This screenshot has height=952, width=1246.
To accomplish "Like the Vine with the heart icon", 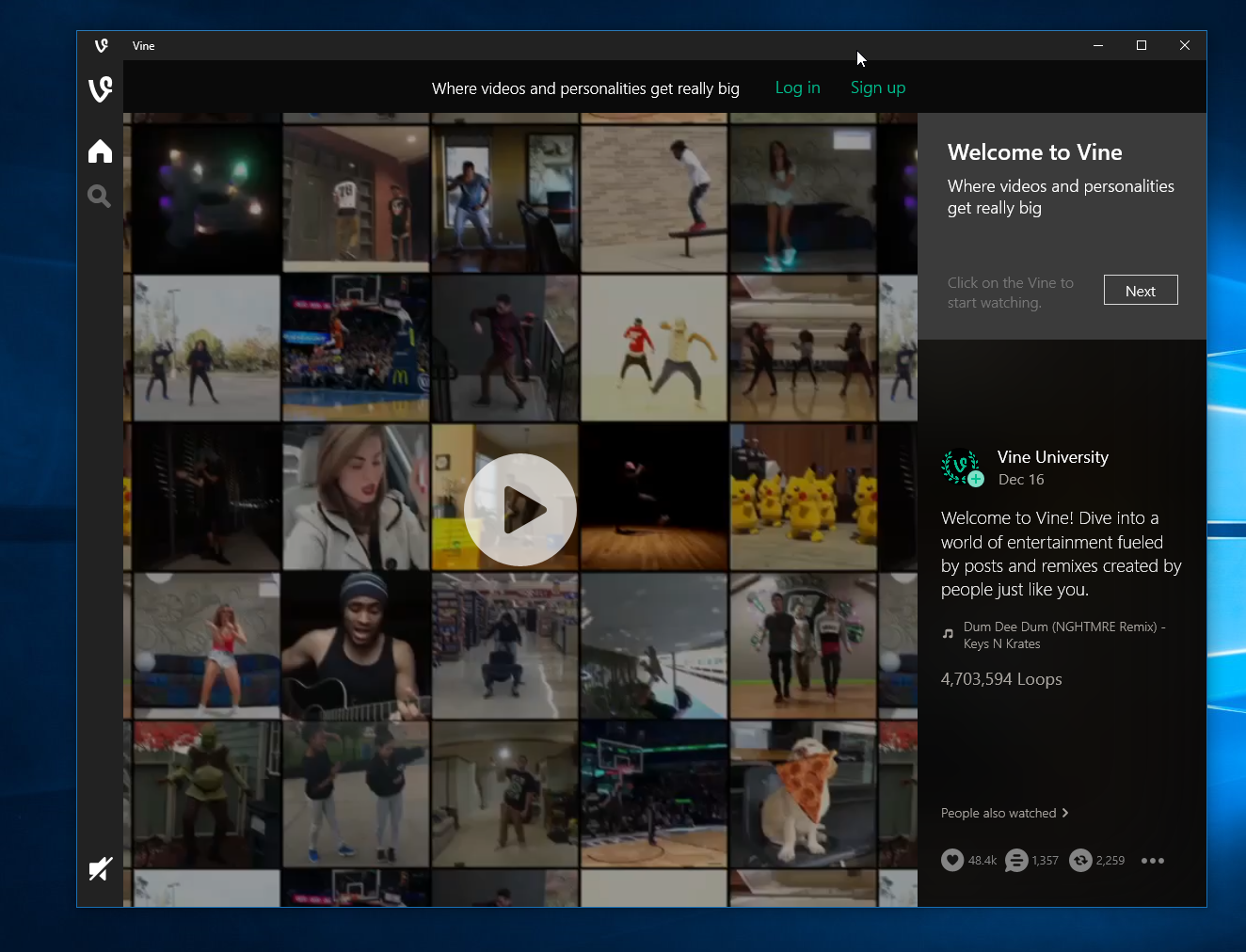I will coord(952,860).
